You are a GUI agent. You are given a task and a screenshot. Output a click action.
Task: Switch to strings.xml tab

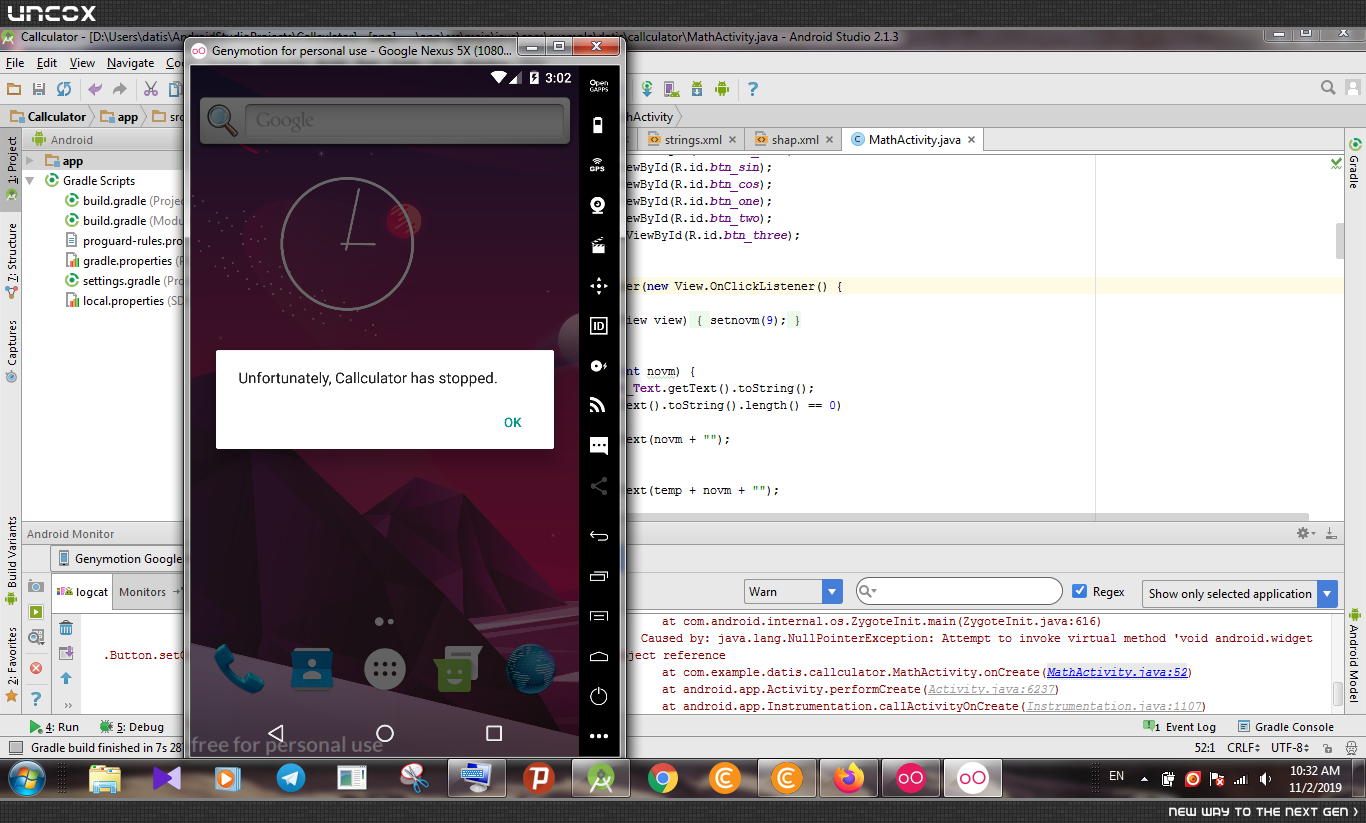pyautogui.click(x=692, y=140)
